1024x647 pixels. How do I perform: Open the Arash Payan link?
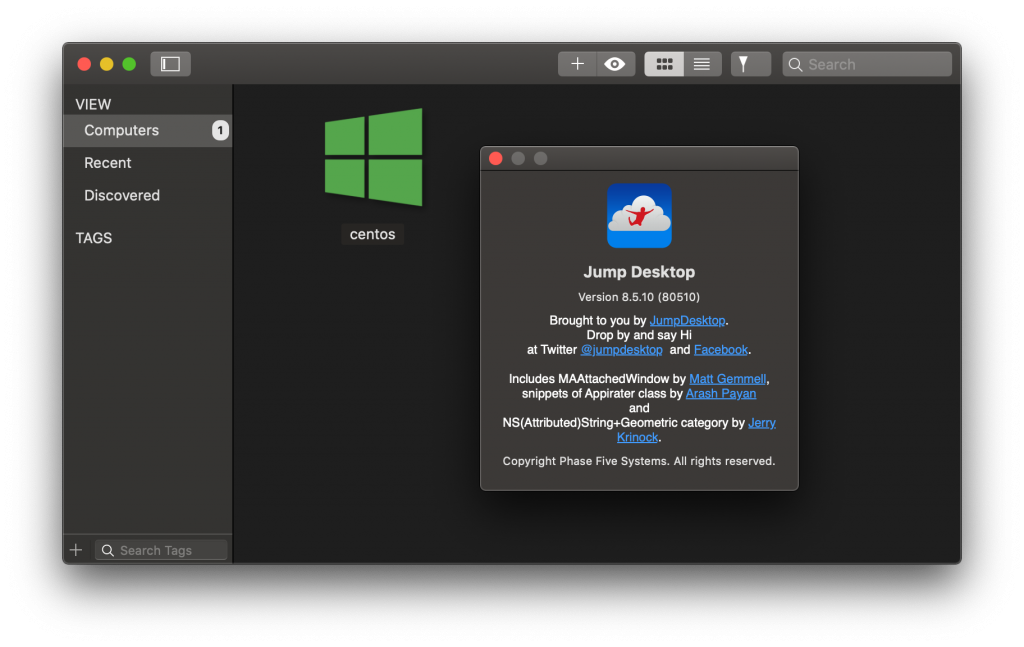pos(720,394)
